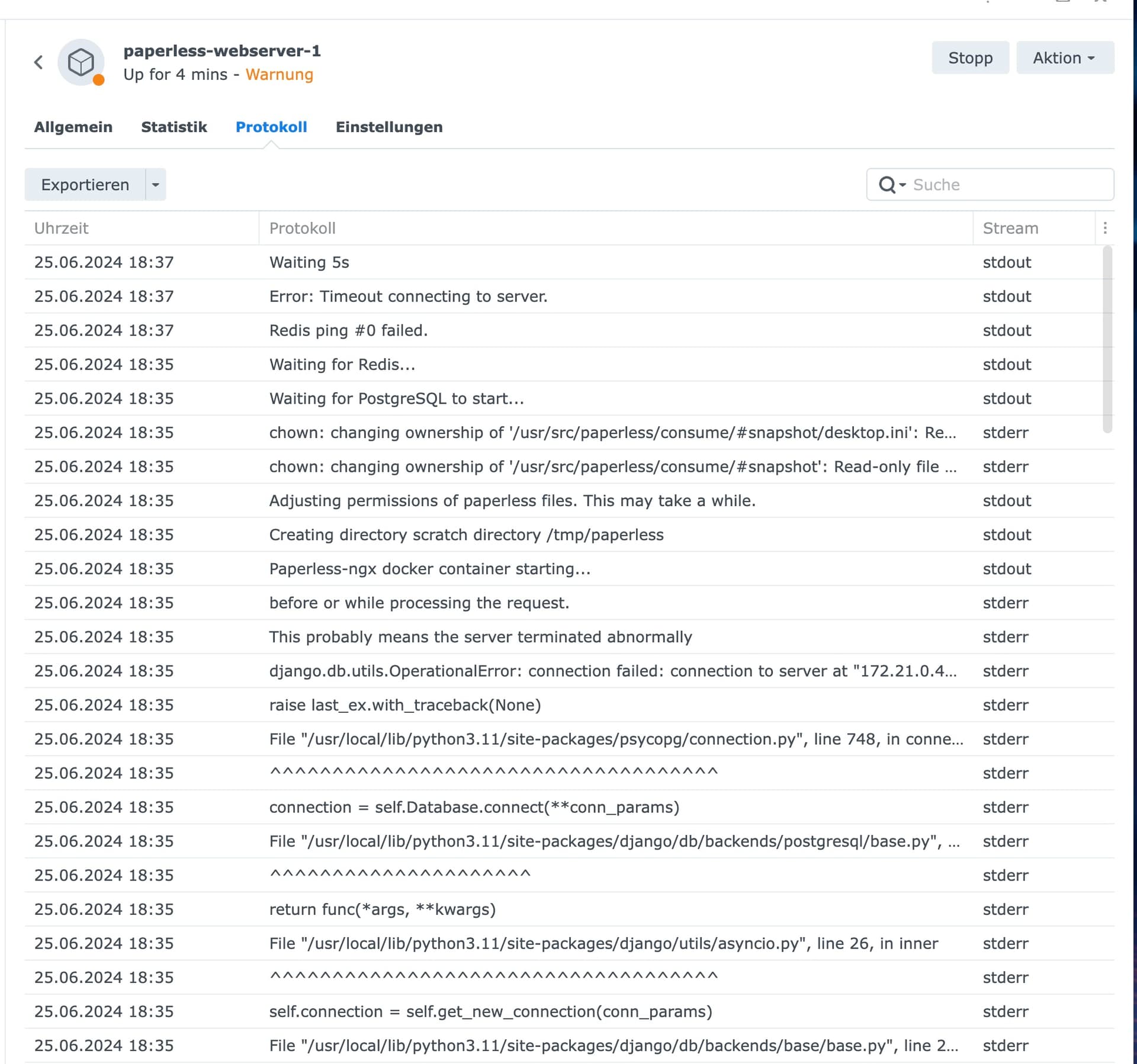This screenshot has width=1137, height=1064.
Task: Select 'This probably means the server terminated' row
Action: (569, 637)
